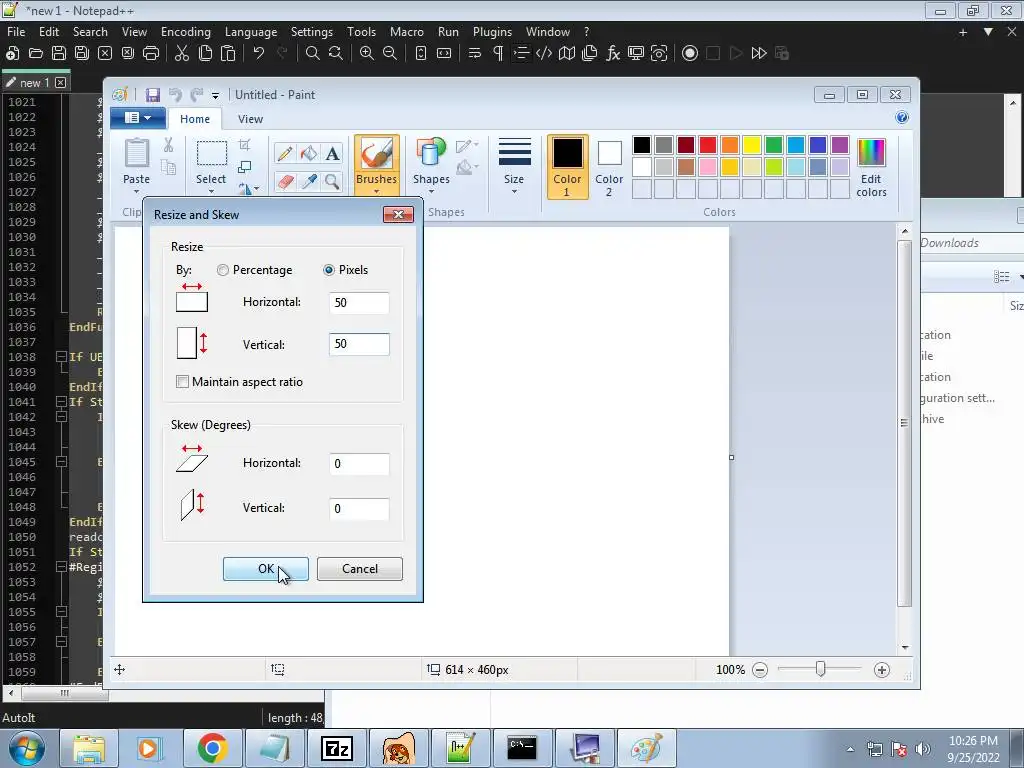Viewport: 1024px width, 768px height.
Task: Select the Magnifier tool in Paint
Action: [332, 181]
